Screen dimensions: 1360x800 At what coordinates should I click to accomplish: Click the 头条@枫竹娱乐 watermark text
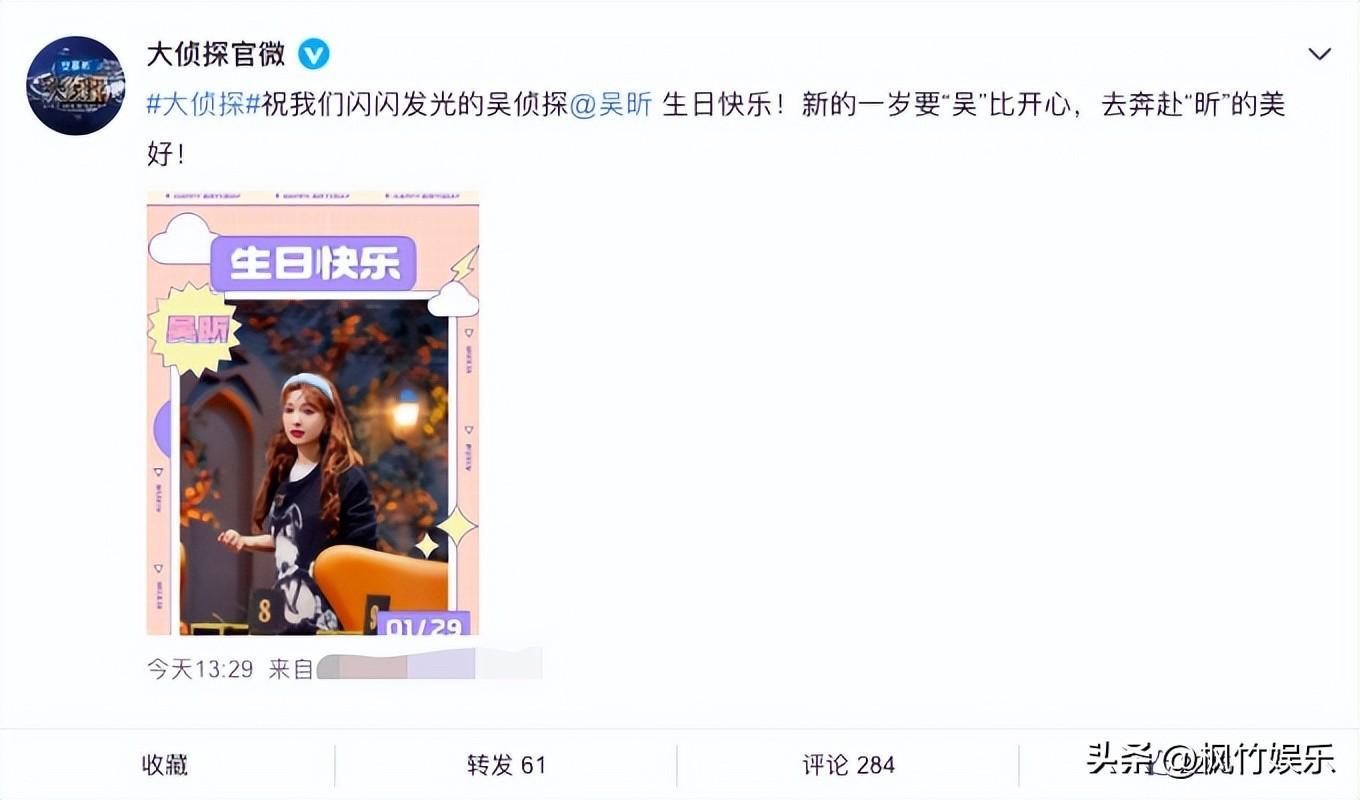tap(1211, 758)
